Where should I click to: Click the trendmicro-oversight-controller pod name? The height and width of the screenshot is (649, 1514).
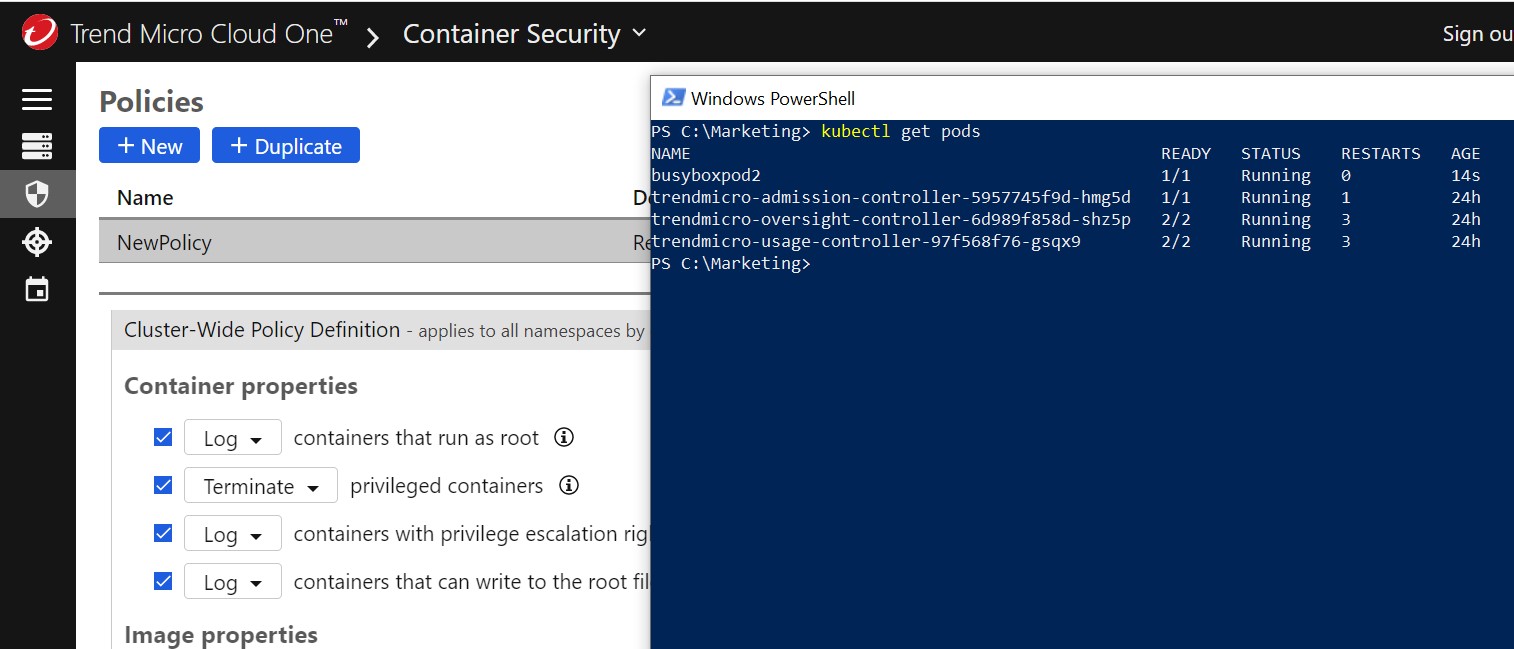tap(891, 219)
